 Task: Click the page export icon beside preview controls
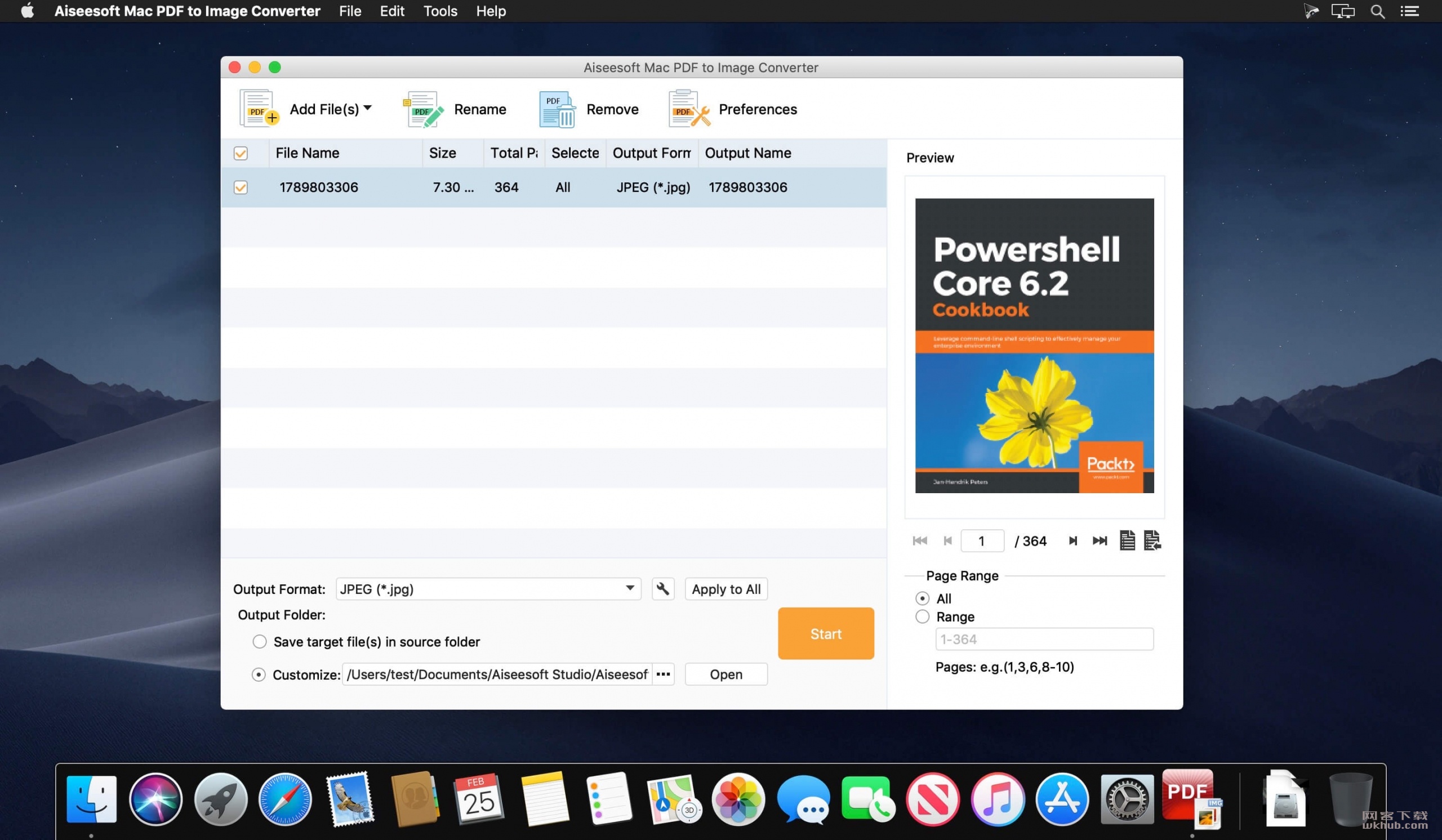(x=1152, y=541)
